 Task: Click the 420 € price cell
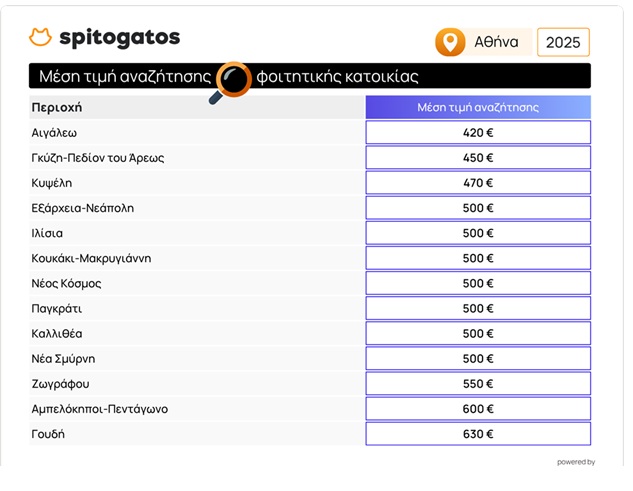[x=478, y=132]
